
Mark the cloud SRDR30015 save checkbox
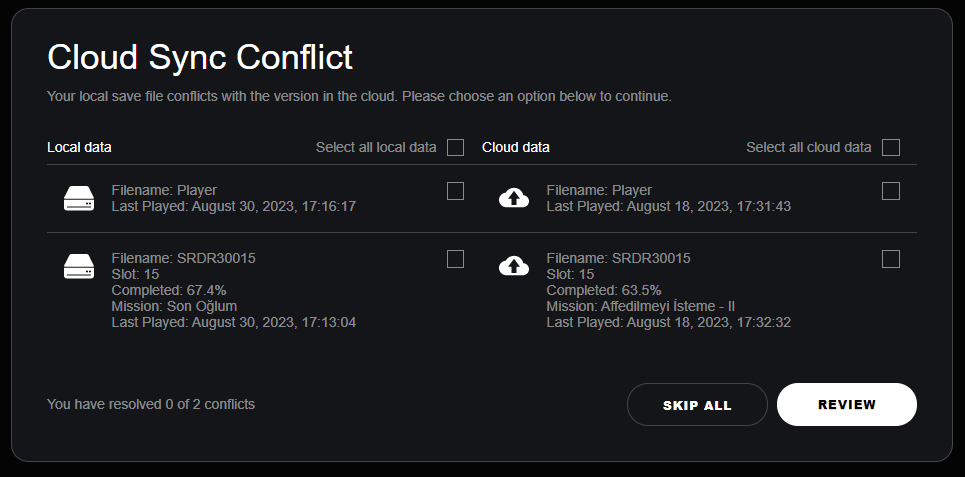[x=891, y=259]
